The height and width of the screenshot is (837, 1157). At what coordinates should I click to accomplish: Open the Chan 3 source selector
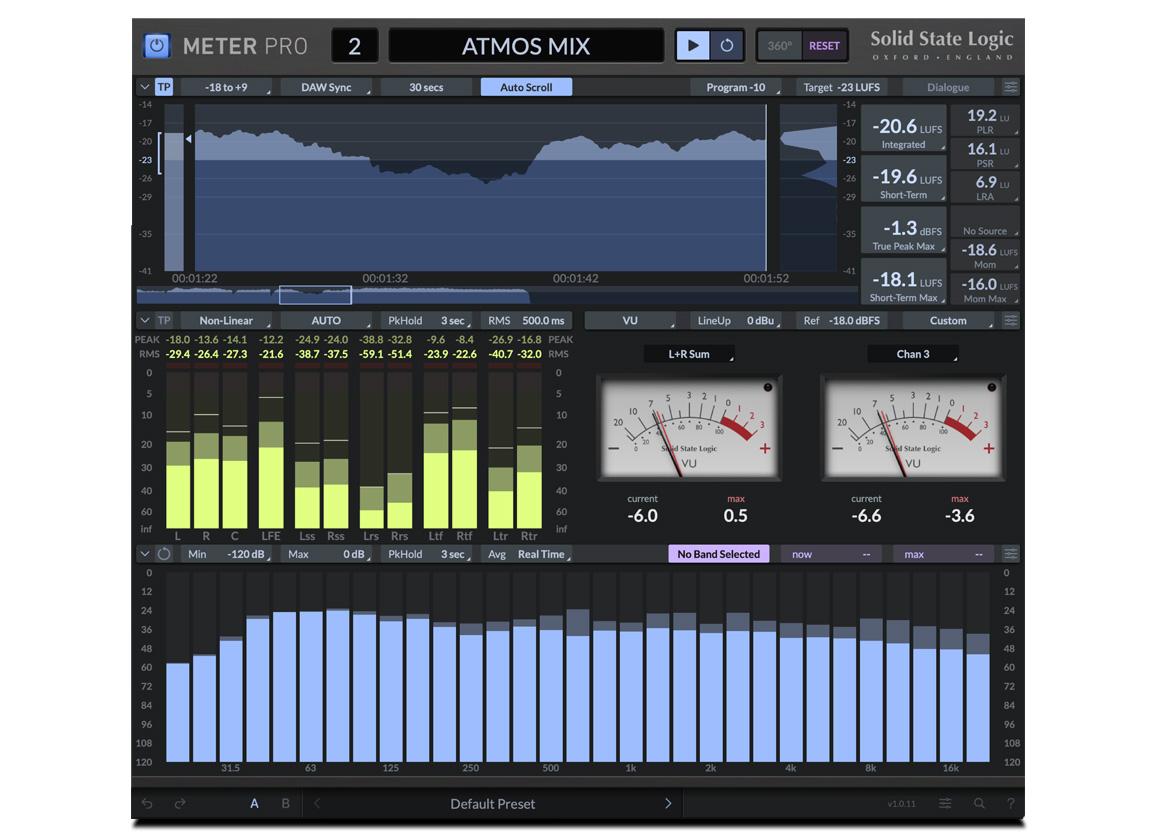tap(912, 353)
